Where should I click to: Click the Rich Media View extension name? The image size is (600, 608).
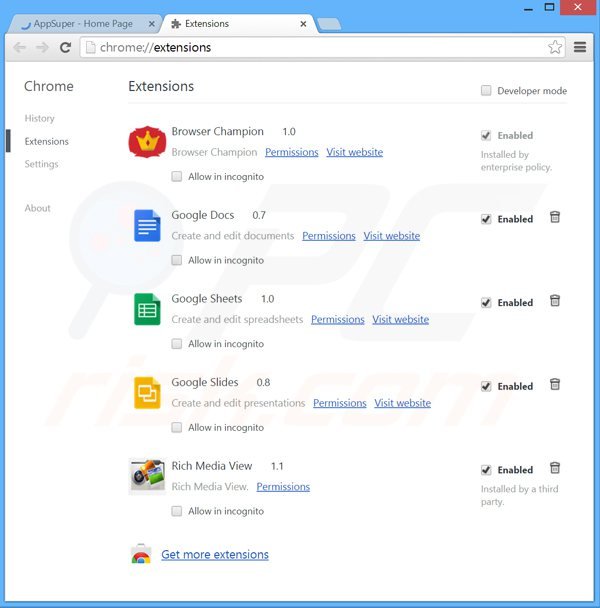[212, 466]
